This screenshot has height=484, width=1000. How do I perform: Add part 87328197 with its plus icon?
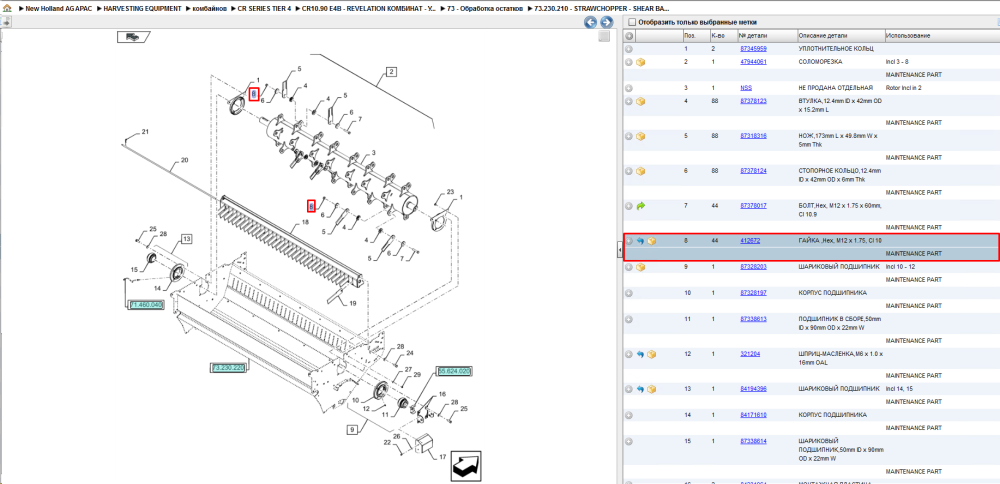629,293
